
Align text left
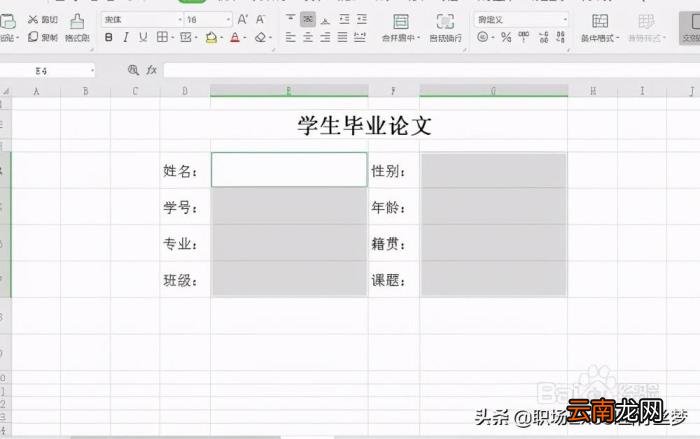tap(291, 38)
